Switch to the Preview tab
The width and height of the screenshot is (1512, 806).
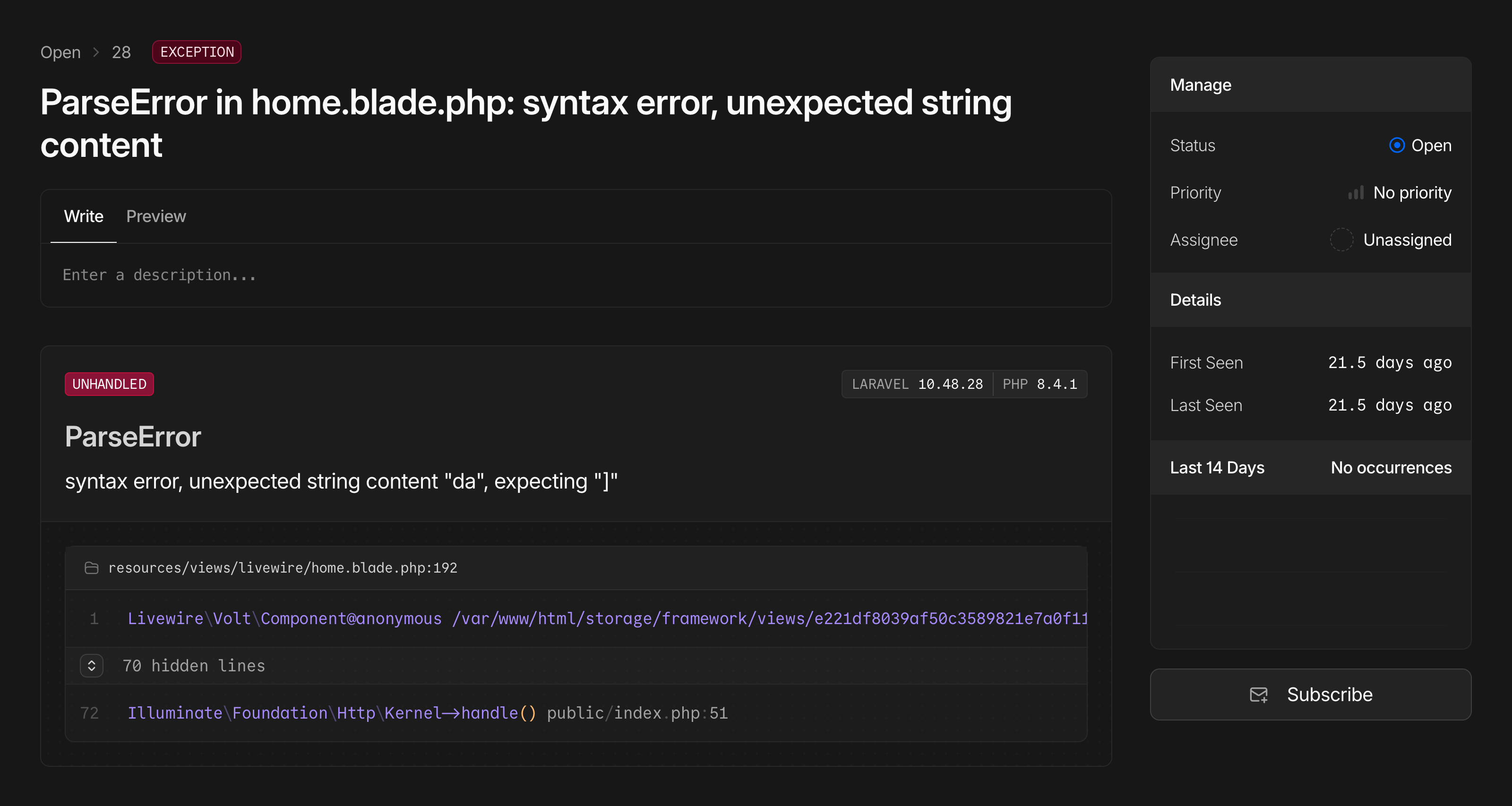[x=155, y=216]
